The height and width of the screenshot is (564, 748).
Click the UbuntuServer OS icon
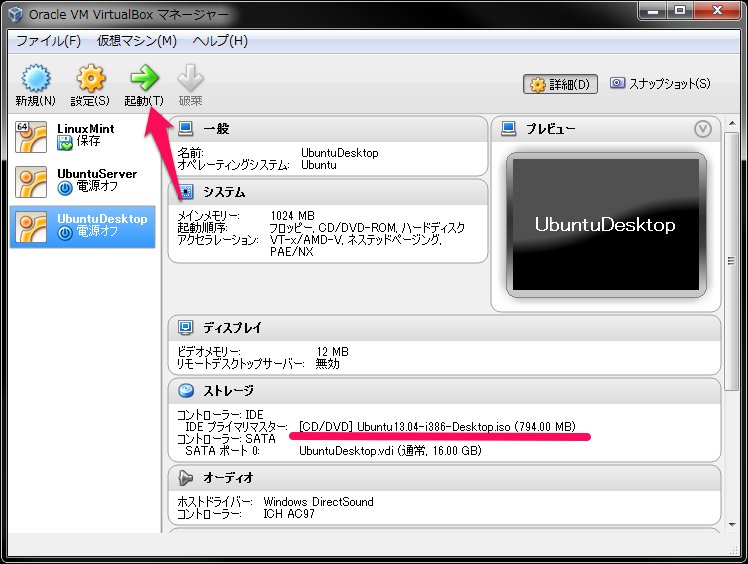click(x=31, y=182)
